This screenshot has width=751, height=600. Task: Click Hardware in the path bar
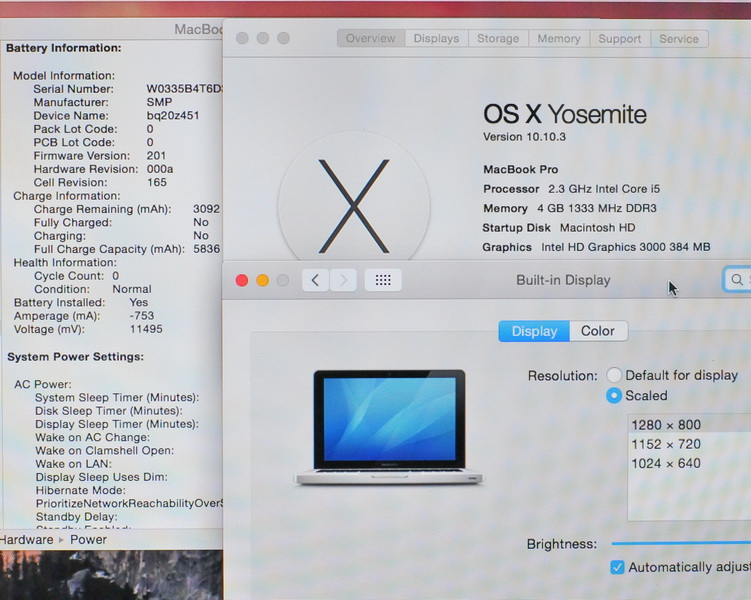[26, 540]
